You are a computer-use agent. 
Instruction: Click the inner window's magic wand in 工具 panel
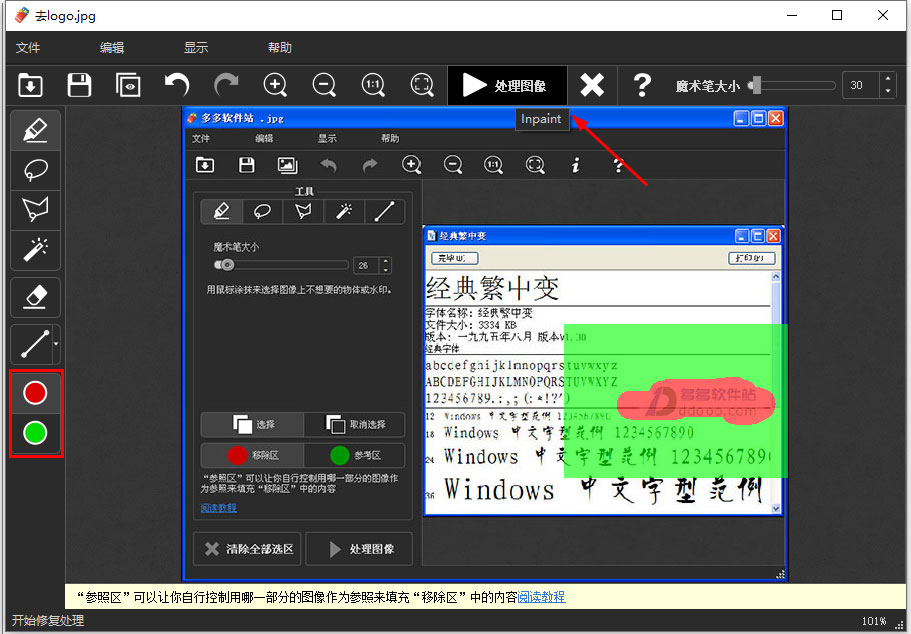pyautogui.click(x=344, y=211)
